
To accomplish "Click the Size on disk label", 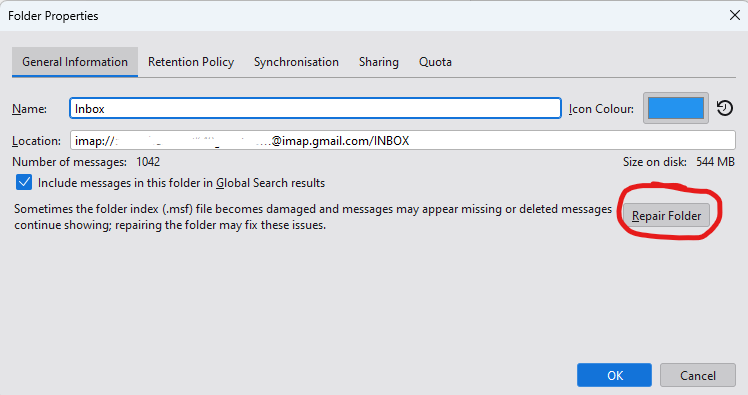I will click(x=654, y=162).
